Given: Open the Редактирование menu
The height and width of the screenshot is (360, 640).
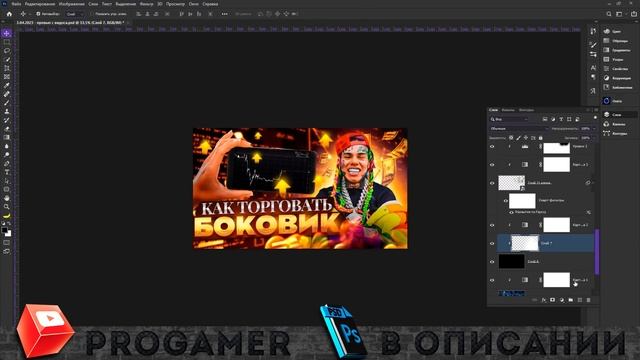Looking at the screenshot, I should pyautogui.click(x=40, y=4).
